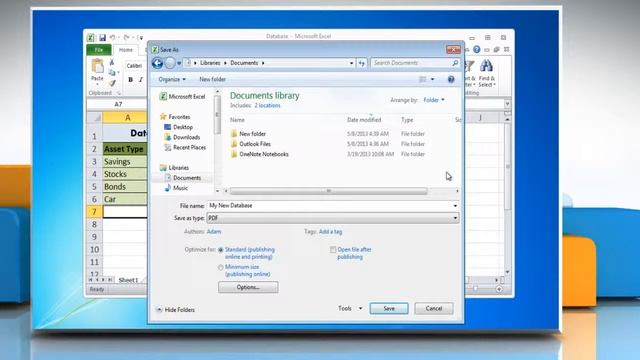Open recent pages dropdown next to Forward arrow
The image size is (640, 360).
tap(179, 64)
